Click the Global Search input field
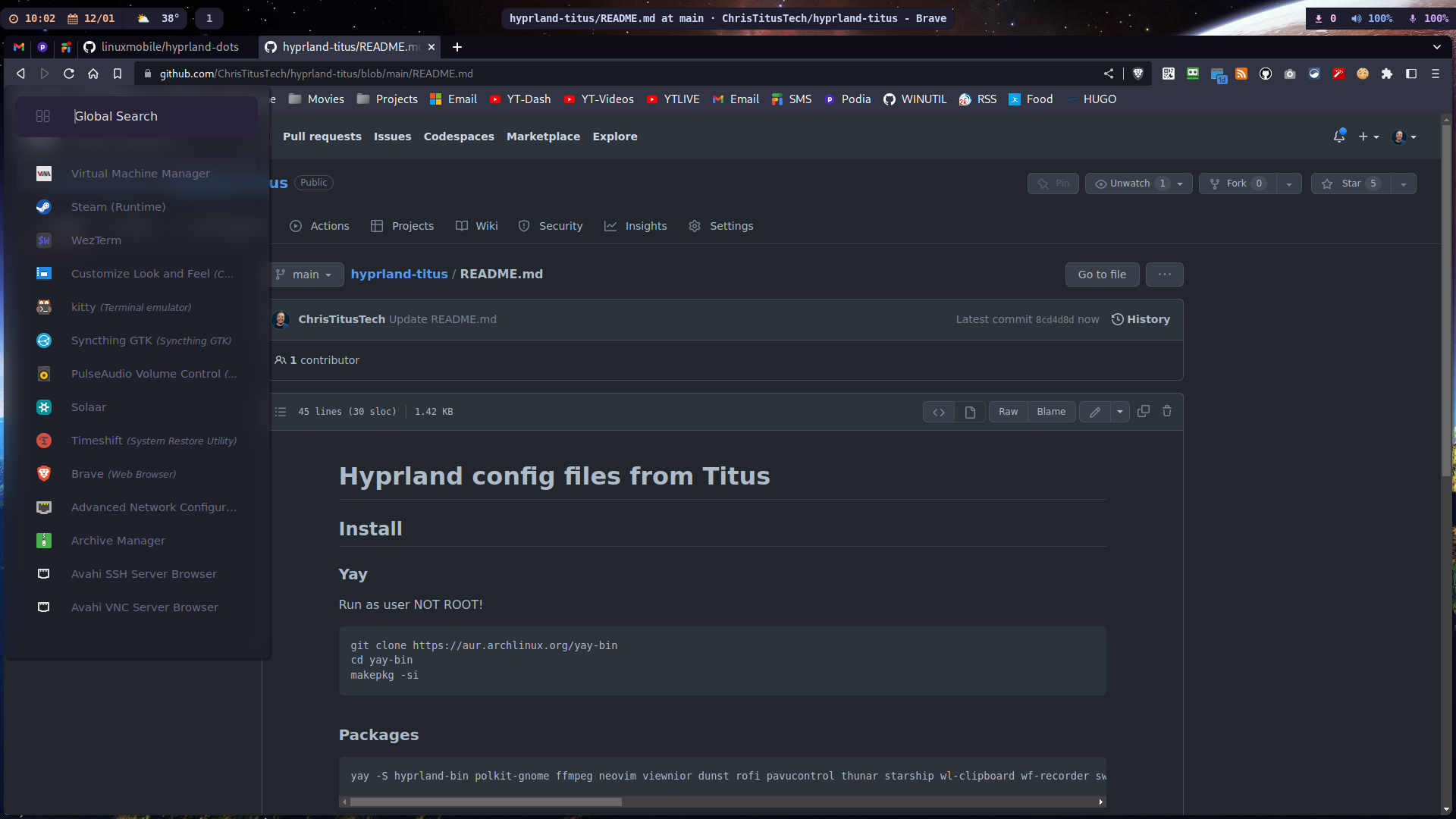 [x=136, y=116]
